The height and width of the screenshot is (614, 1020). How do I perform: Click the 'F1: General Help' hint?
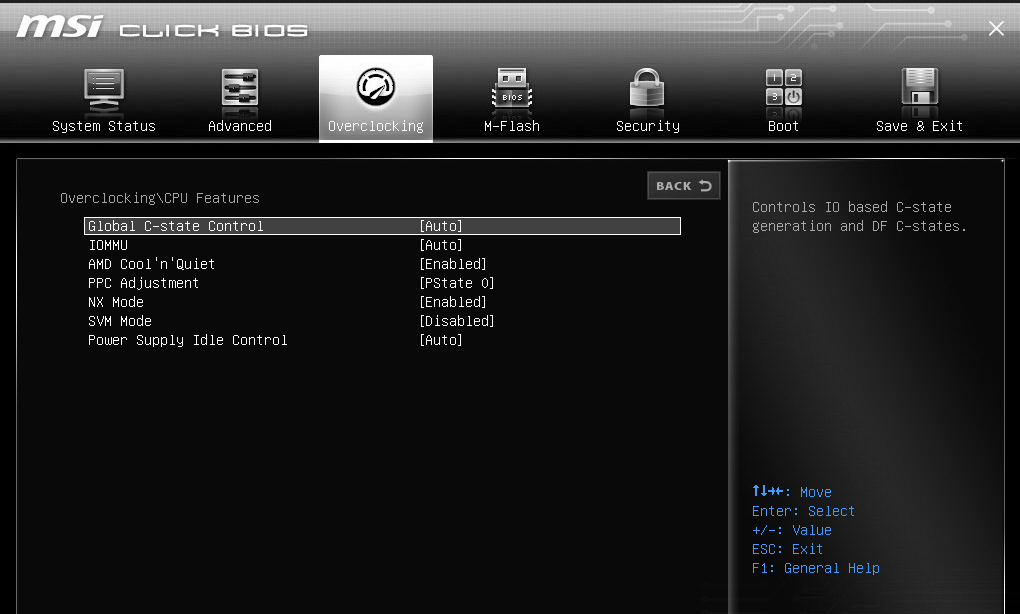pyautogui.click(x=816, y=568)
